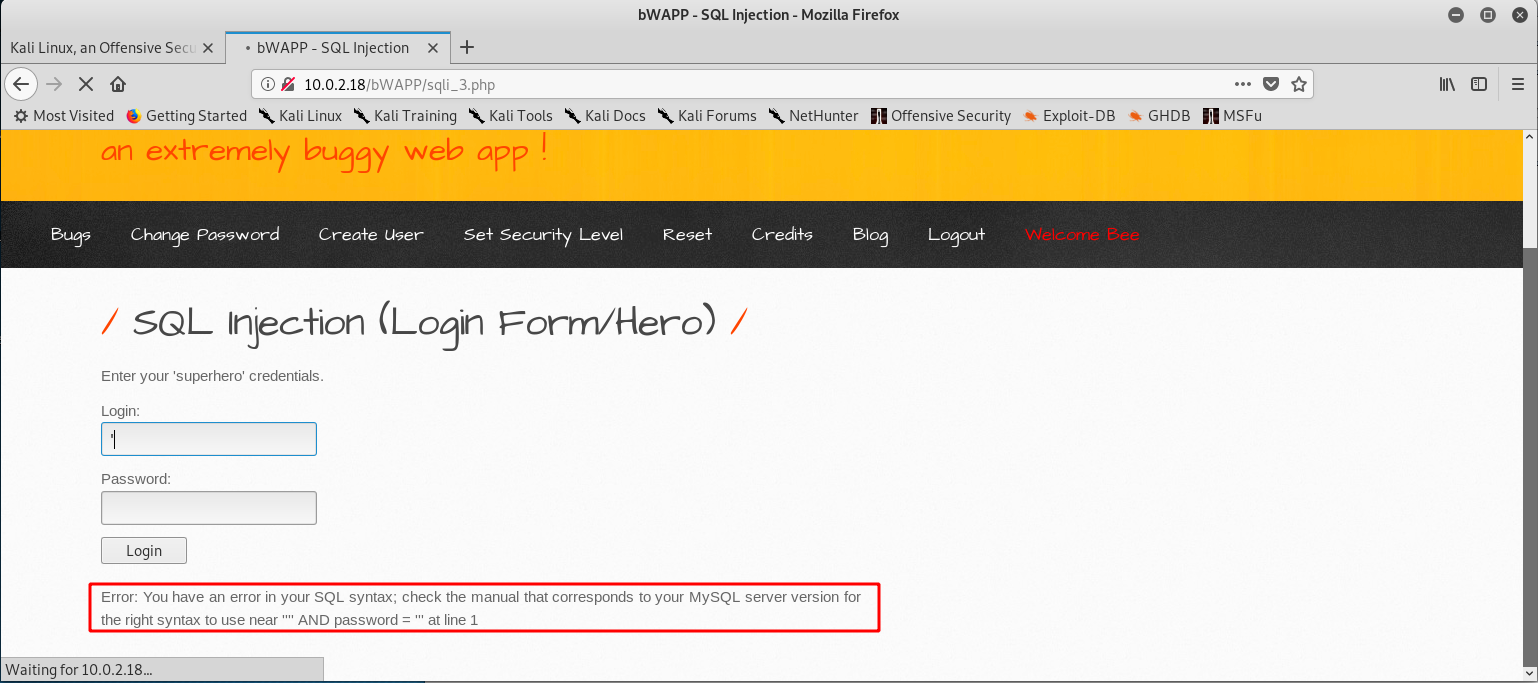Click the broken security shield indicator

click(288, 84)
